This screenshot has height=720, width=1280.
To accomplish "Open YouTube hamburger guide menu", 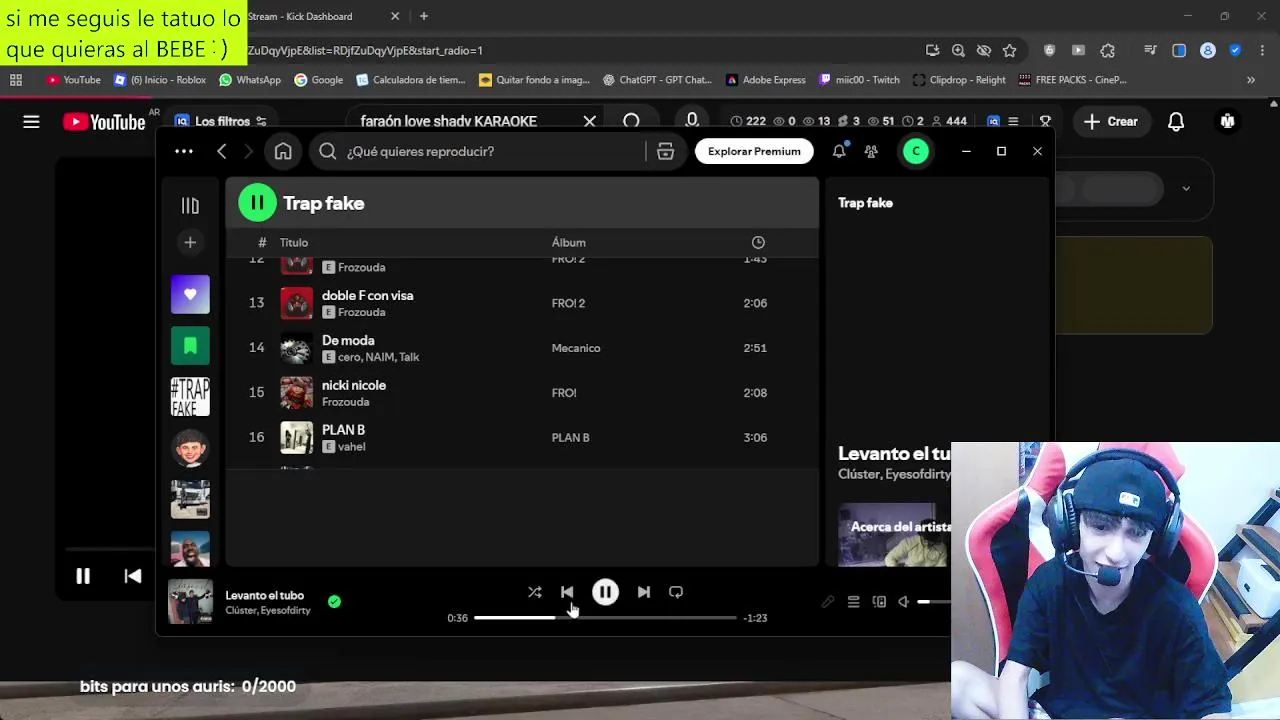I will point(31,121).
